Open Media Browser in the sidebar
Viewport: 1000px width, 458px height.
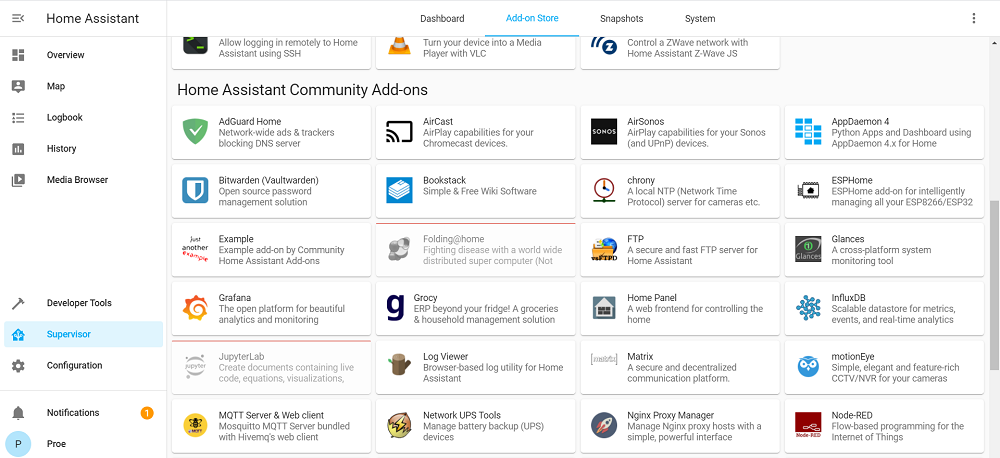[84, 180]
